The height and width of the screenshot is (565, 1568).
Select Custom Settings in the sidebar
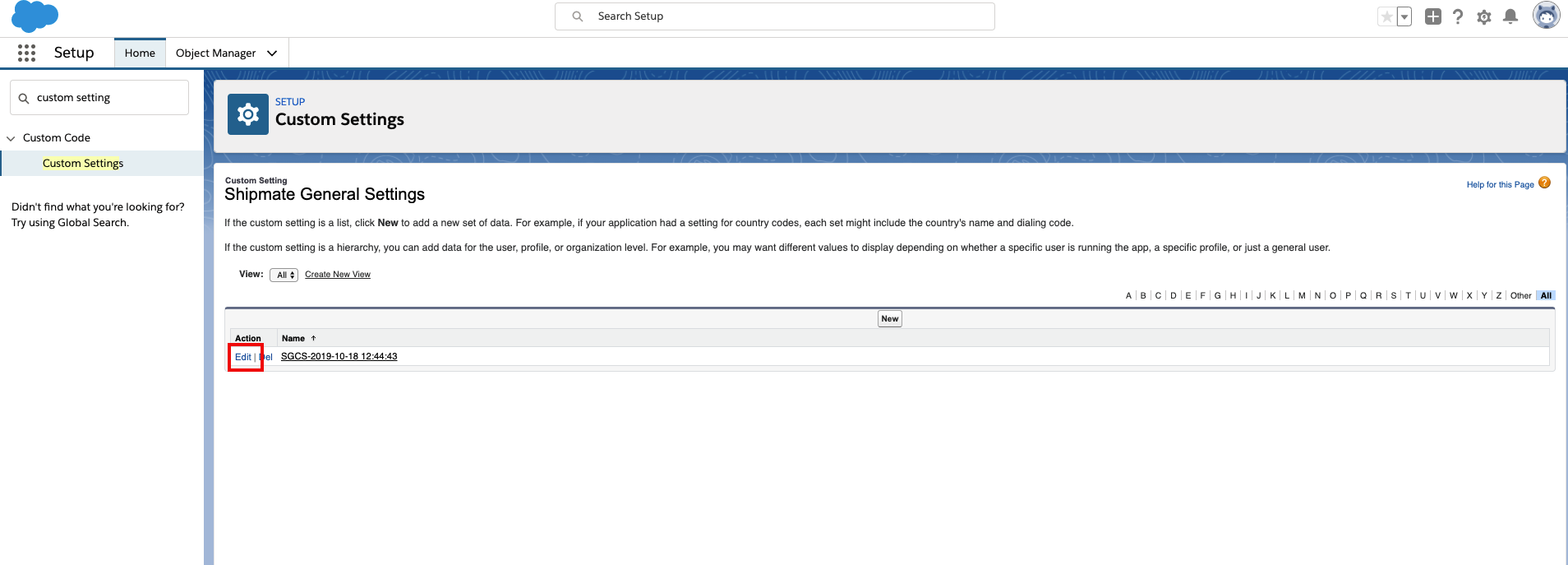(x=83, y=164)
